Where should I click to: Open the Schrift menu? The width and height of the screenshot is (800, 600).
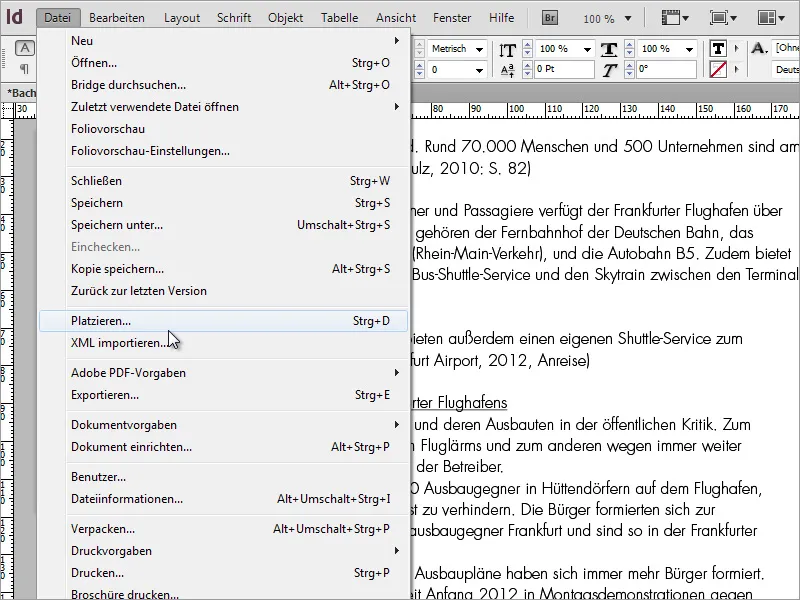[234, 18]
